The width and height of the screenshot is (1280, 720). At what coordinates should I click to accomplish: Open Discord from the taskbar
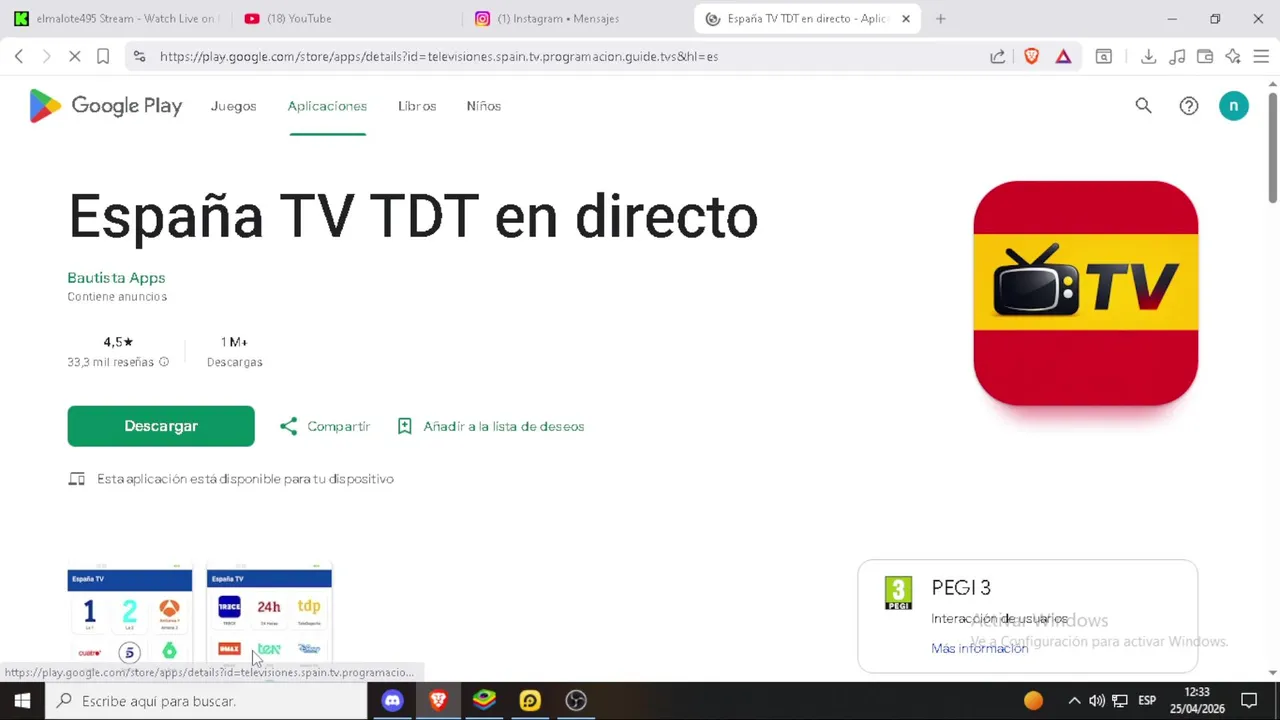pos(392,701)
